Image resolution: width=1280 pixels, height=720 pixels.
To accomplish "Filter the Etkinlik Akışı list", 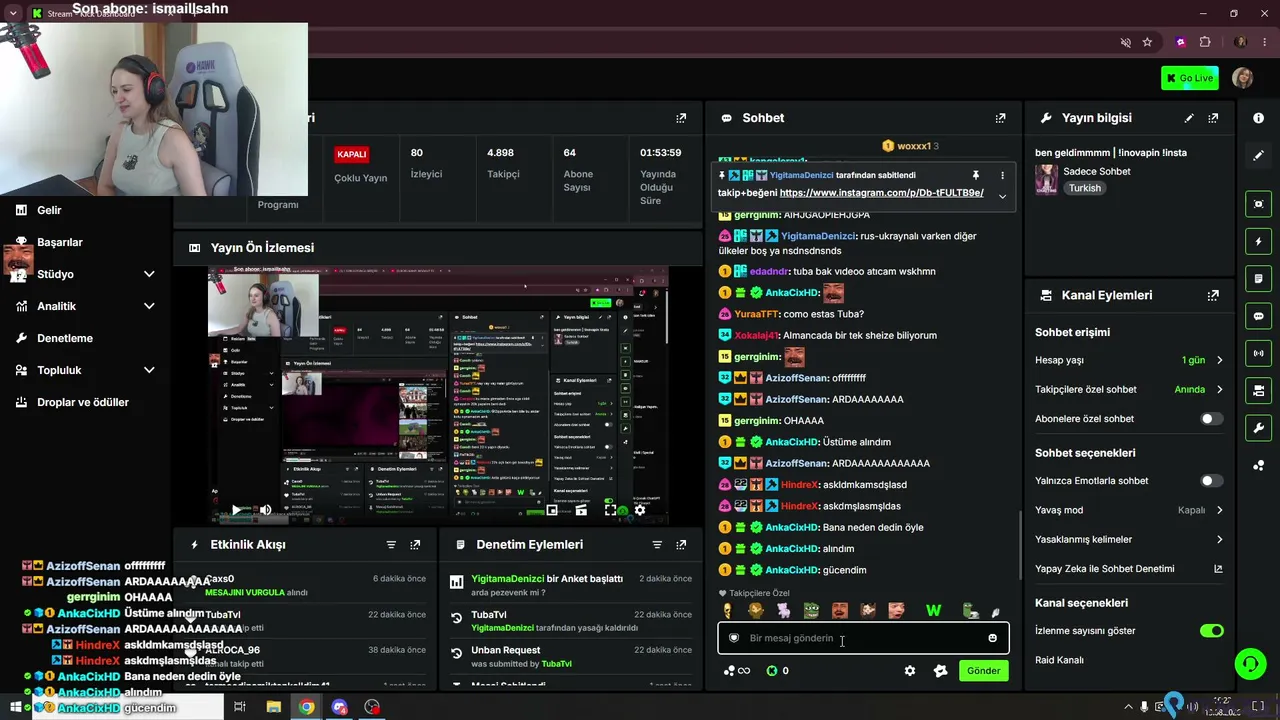I will (x=391, y=545).
